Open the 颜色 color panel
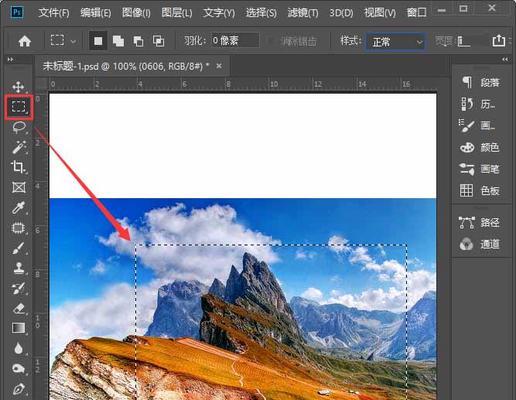Viewport: 516px width, 400px height. pyautogui.click(x=480, y=147)
